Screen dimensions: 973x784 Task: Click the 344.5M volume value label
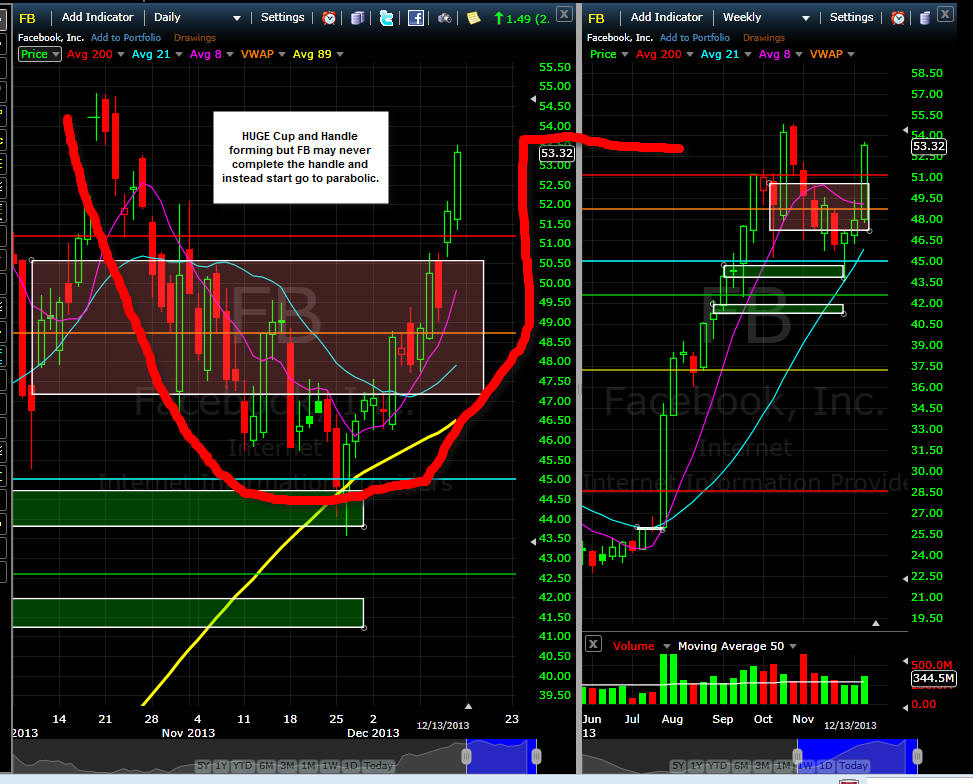tap(933, 678)
